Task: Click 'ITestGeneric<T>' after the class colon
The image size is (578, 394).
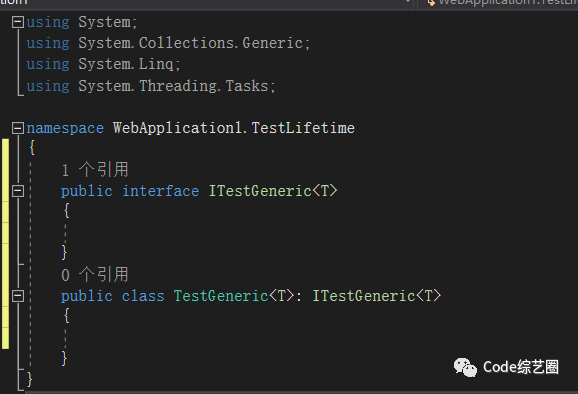Action: [377, 296]
